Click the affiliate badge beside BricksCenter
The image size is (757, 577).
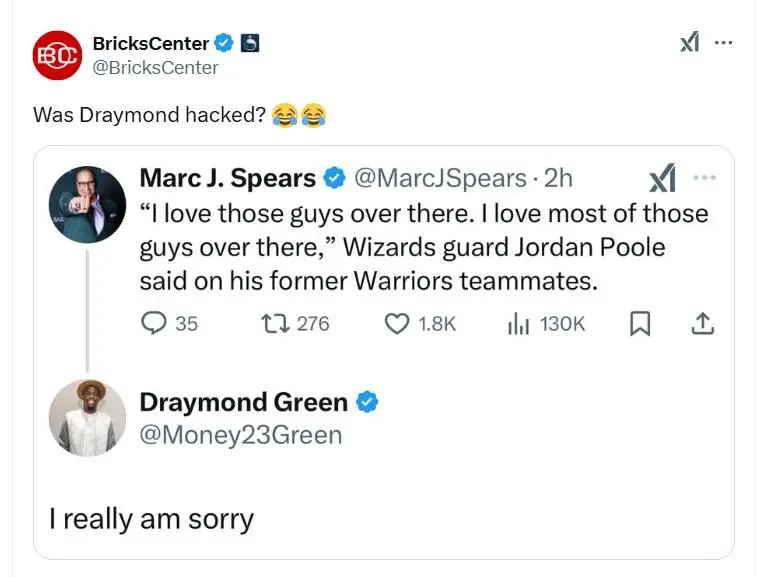click(250, 43)
